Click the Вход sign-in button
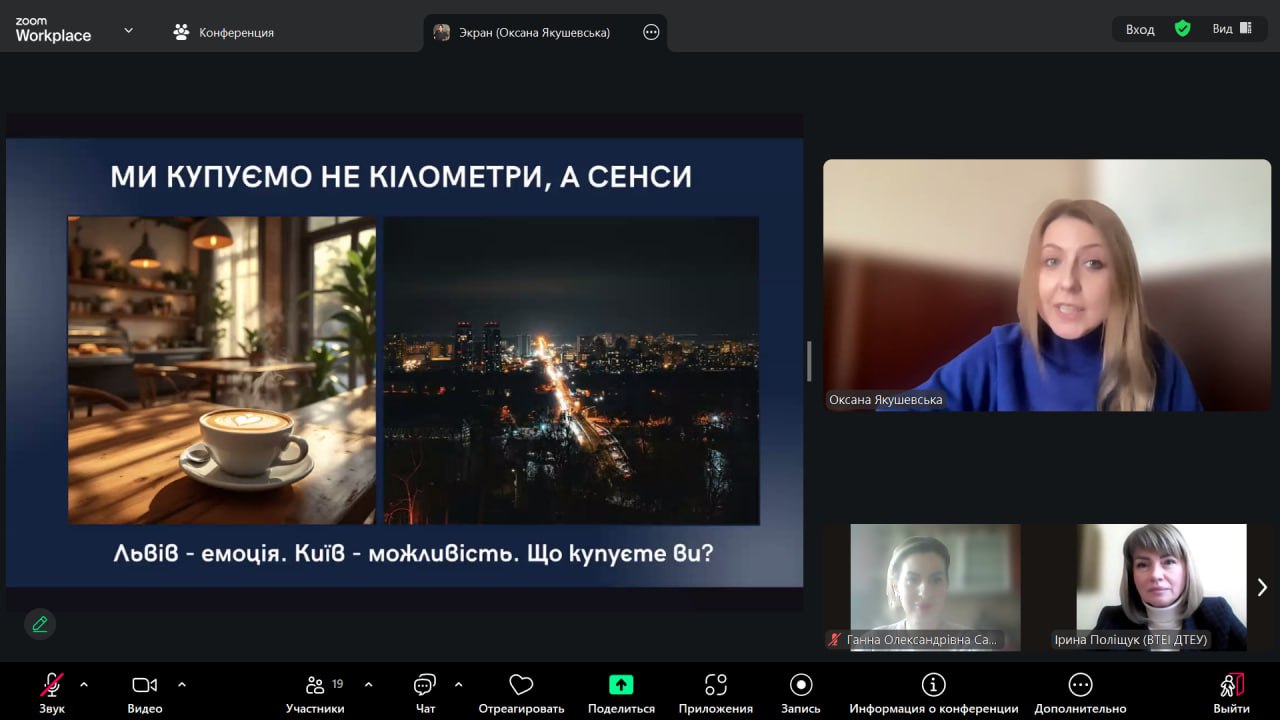Viewport: 1280px width, 720px height. 1139,29
